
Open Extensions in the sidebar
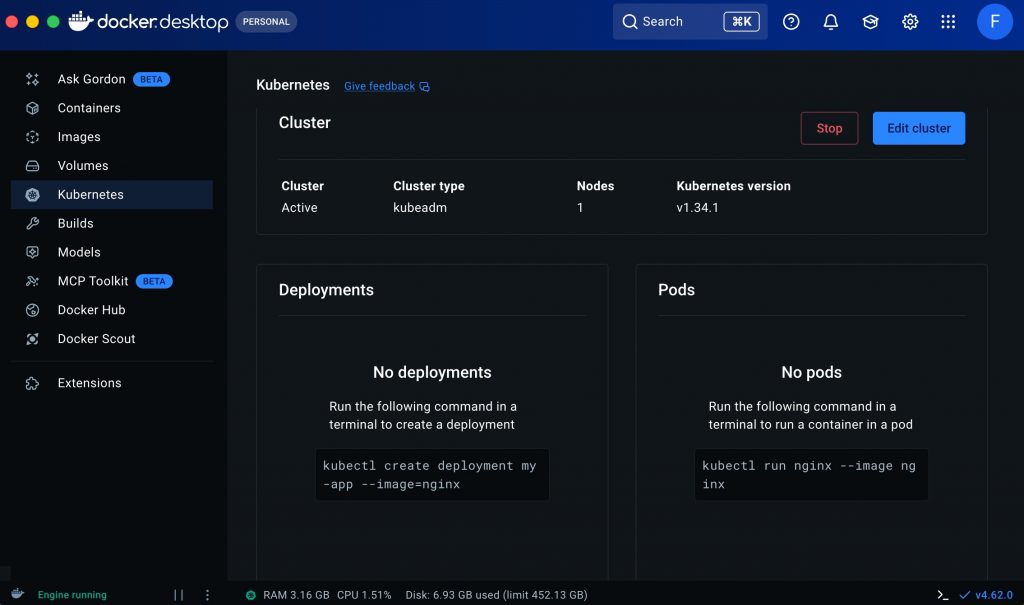click(x=89, y=383)
